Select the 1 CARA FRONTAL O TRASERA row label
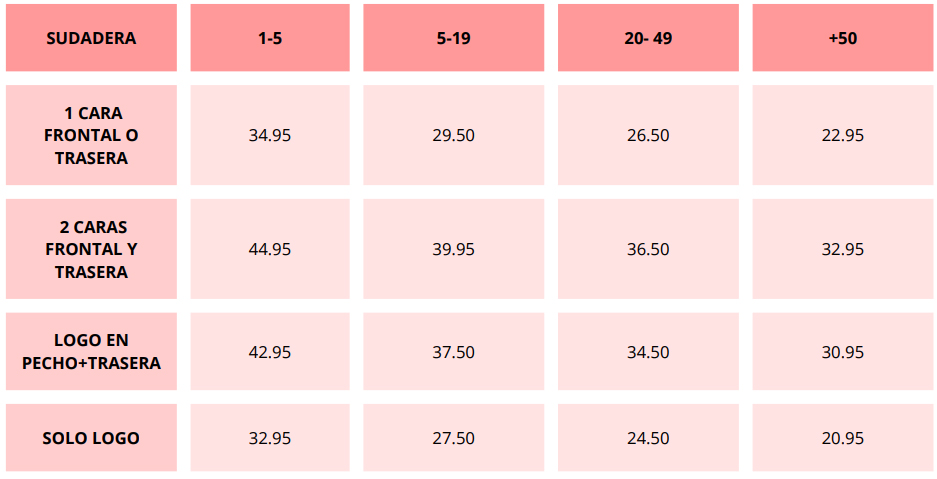Screen dimensions: 937x479 [91, 135]
